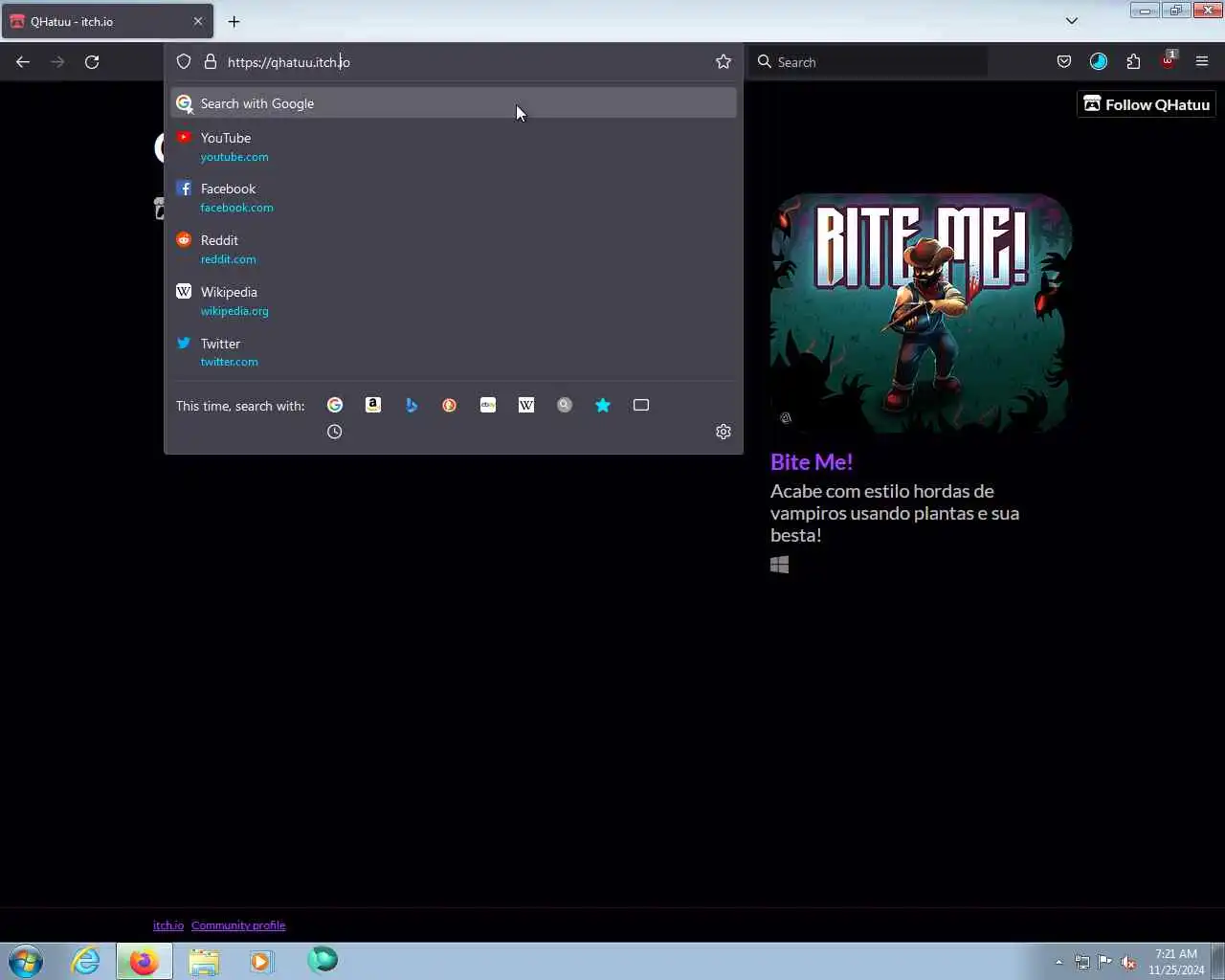Open the Bite Me! game cover image
The height and width of the screenshot is (980, 1225).
(921, 313)
